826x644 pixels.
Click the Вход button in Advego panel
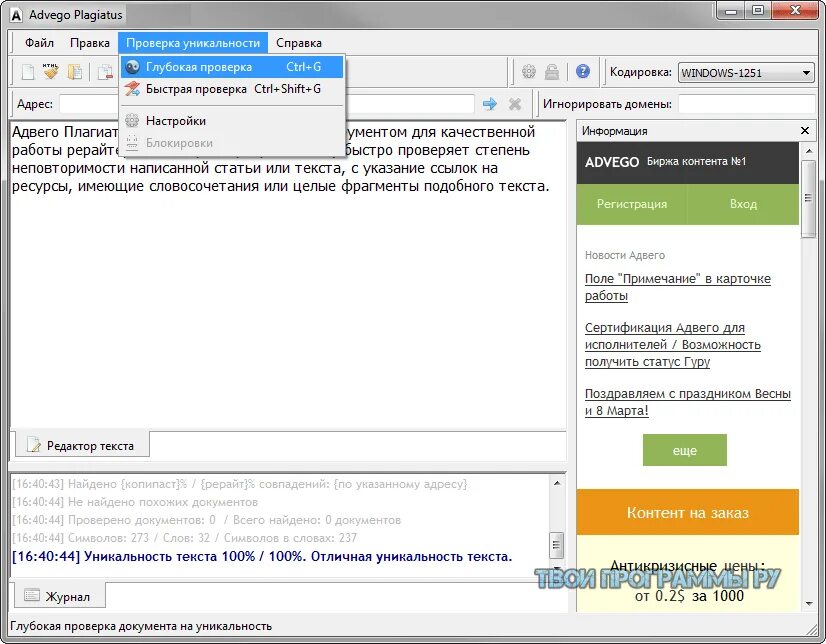743,204
